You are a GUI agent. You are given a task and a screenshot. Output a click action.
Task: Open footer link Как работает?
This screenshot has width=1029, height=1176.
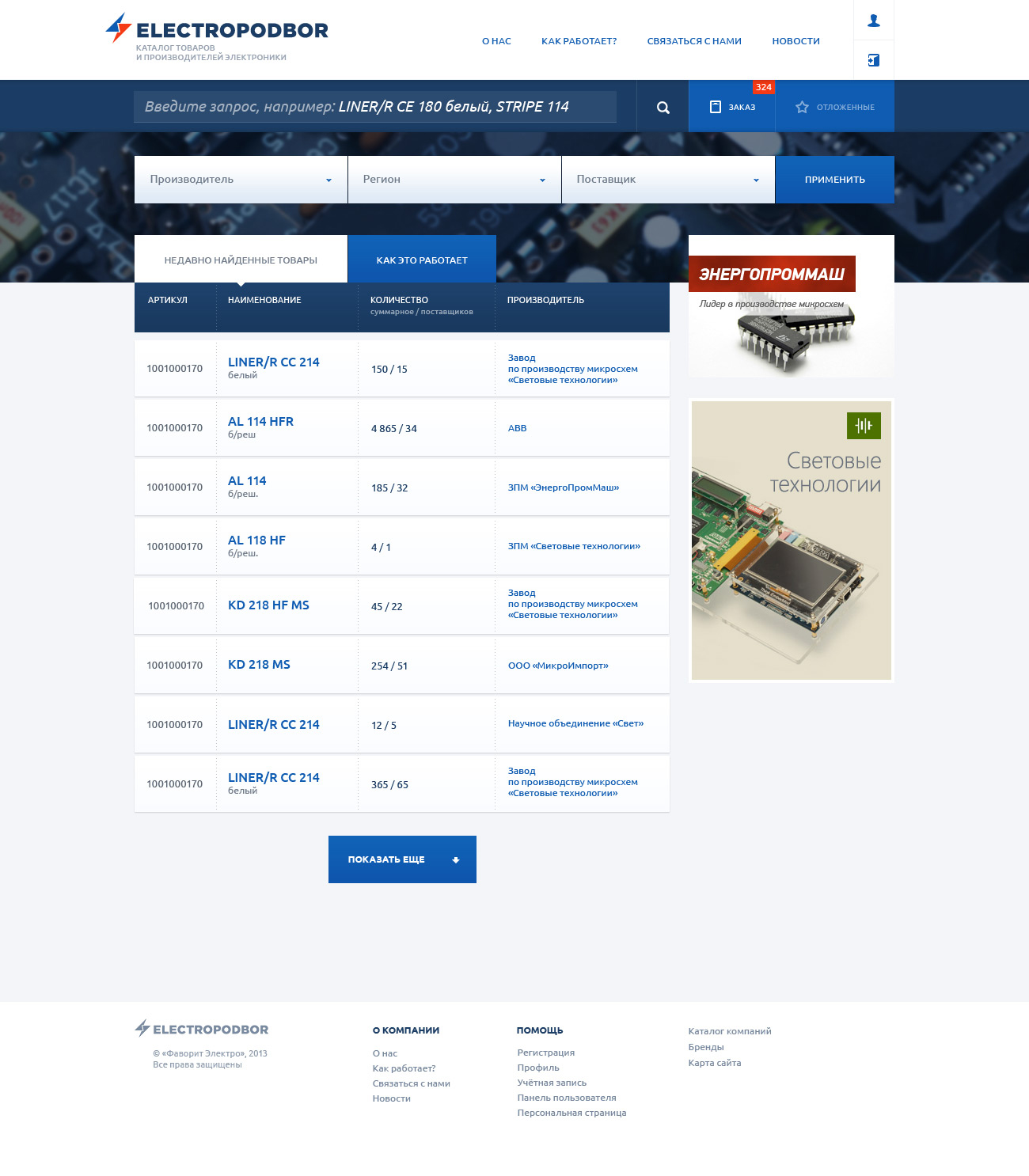[404, 1068]
